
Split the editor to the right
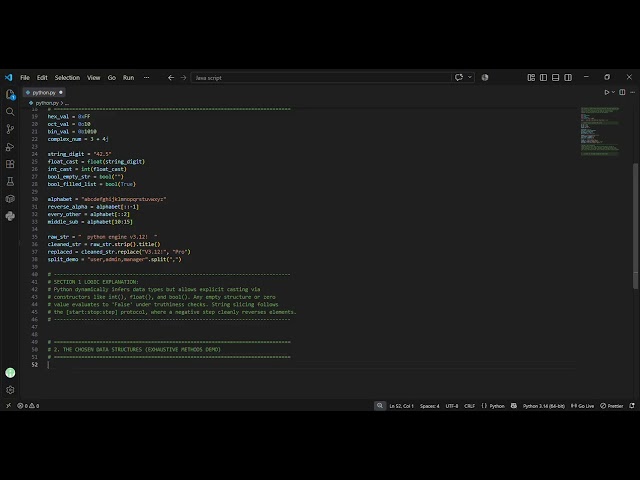[x=622, y=93]
